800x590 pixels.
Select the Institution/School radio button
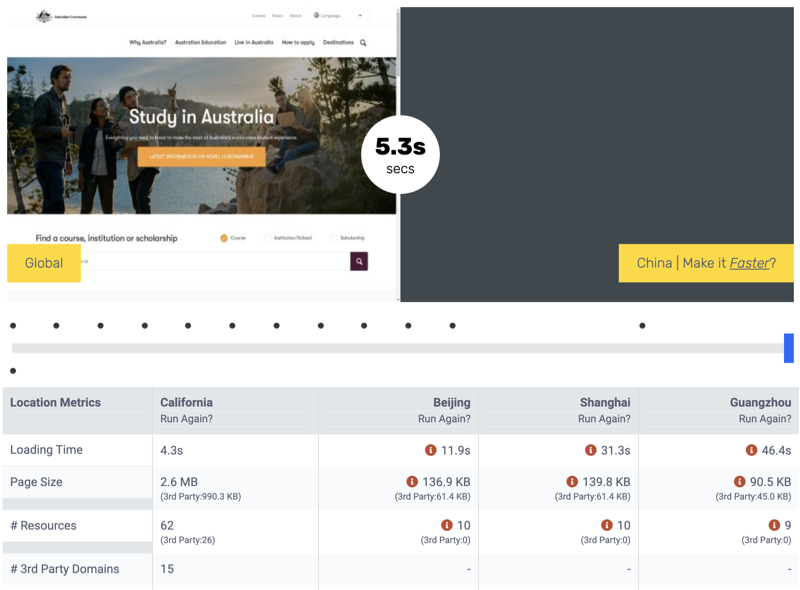(x=267, y=238)
